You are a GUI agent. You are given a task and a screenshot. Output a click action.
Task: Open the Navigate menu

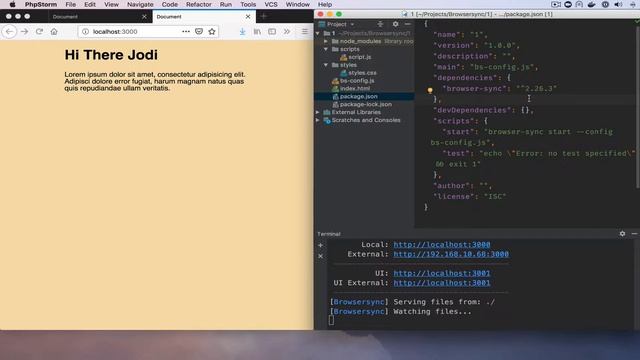point(140,4)
